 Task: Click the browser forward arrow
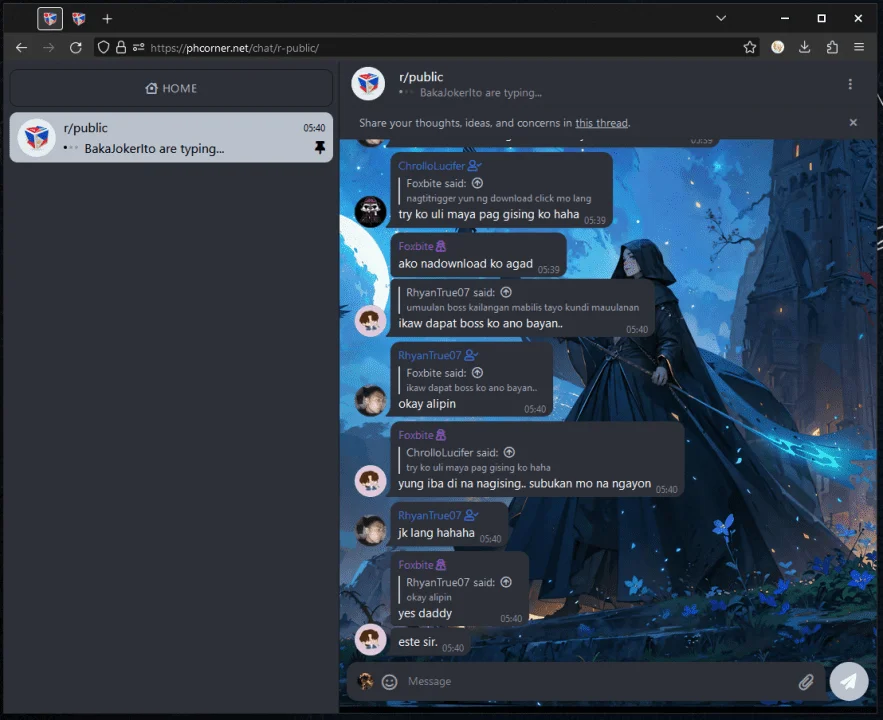[x=49, y=48]
